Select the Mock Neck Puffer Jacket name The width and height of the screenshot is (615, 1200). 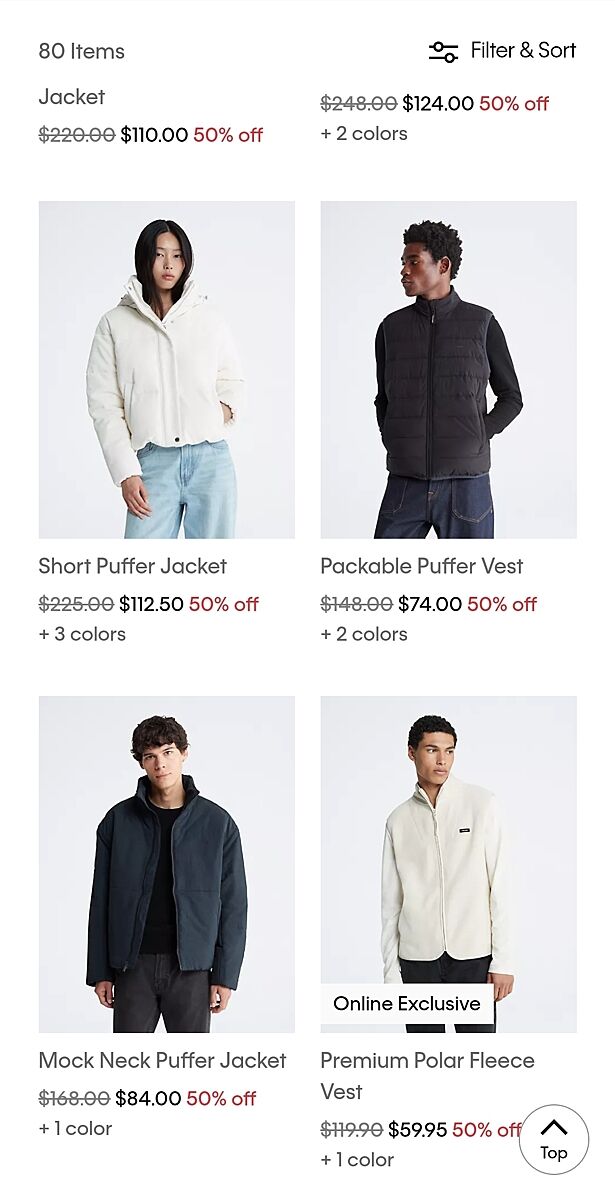click(163, 1060)
